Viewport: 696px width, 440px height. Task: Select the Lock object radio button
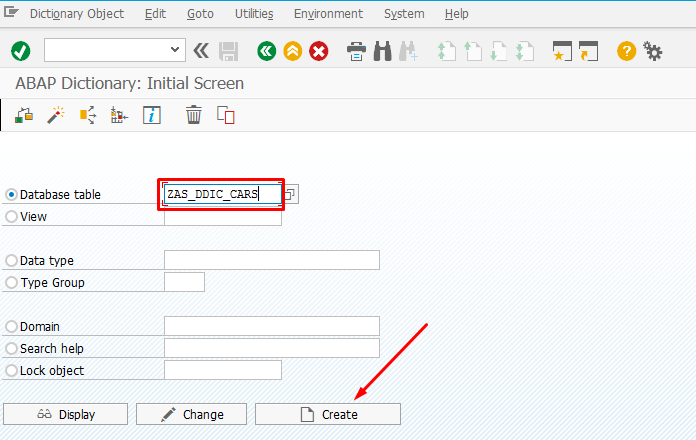coord(12,370)
